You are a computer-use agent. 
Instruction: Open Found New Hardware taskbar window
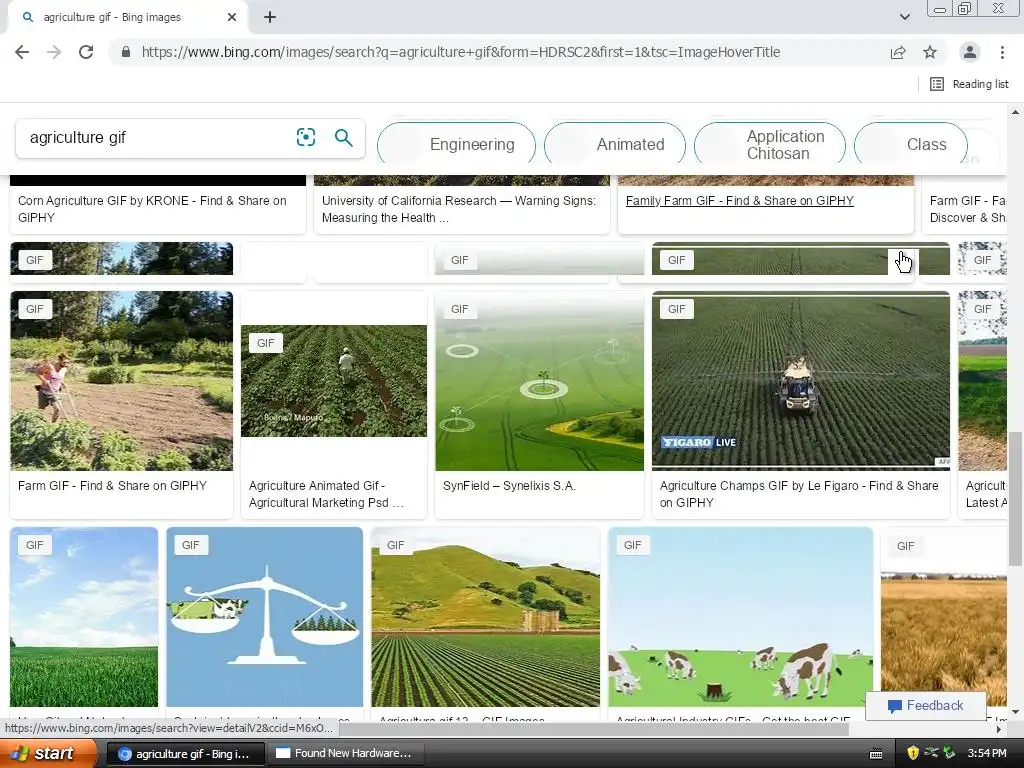pos(347,754)
